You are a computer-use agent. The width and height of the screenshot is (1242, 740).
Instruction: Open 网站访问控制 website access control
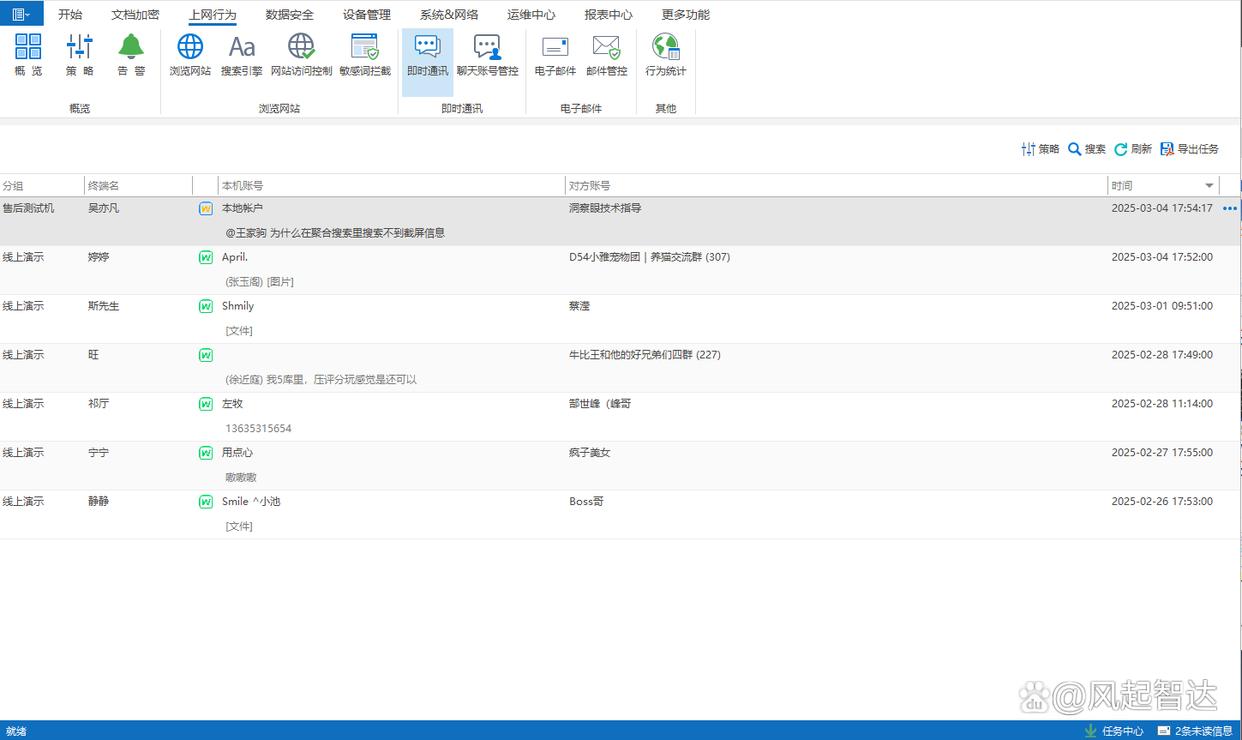(x=301, y=56)
